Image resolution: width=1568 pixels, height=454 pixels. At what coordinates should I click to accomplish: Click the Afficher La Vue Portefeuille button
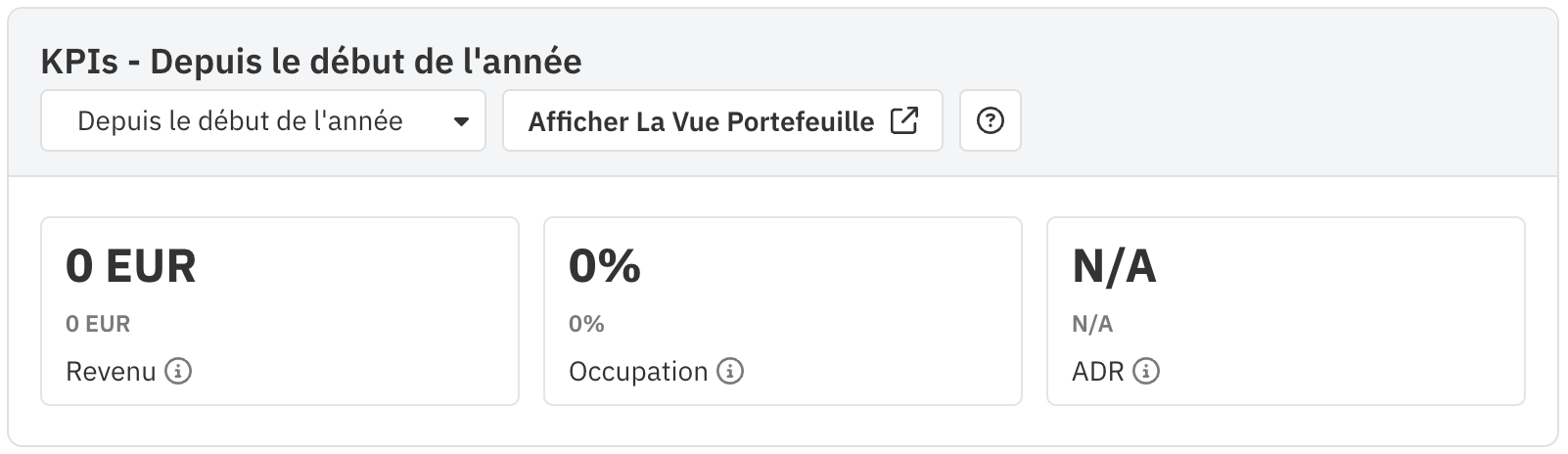(722, 120)
